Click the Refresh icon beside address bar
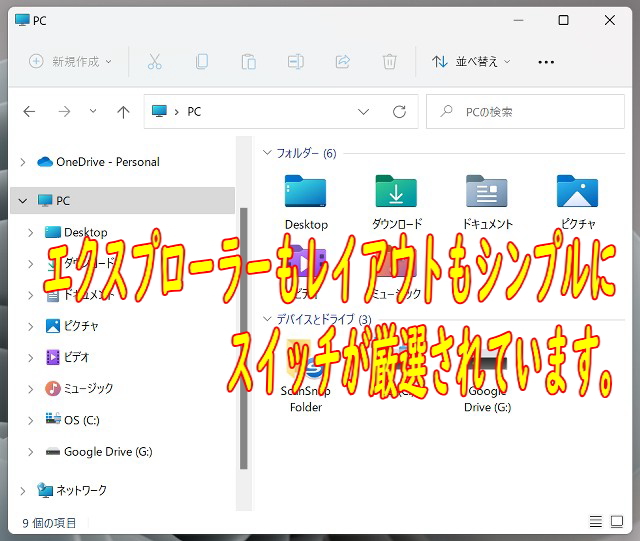The height and width of the screenshot is (541, 640). click(x=399, y=112)
